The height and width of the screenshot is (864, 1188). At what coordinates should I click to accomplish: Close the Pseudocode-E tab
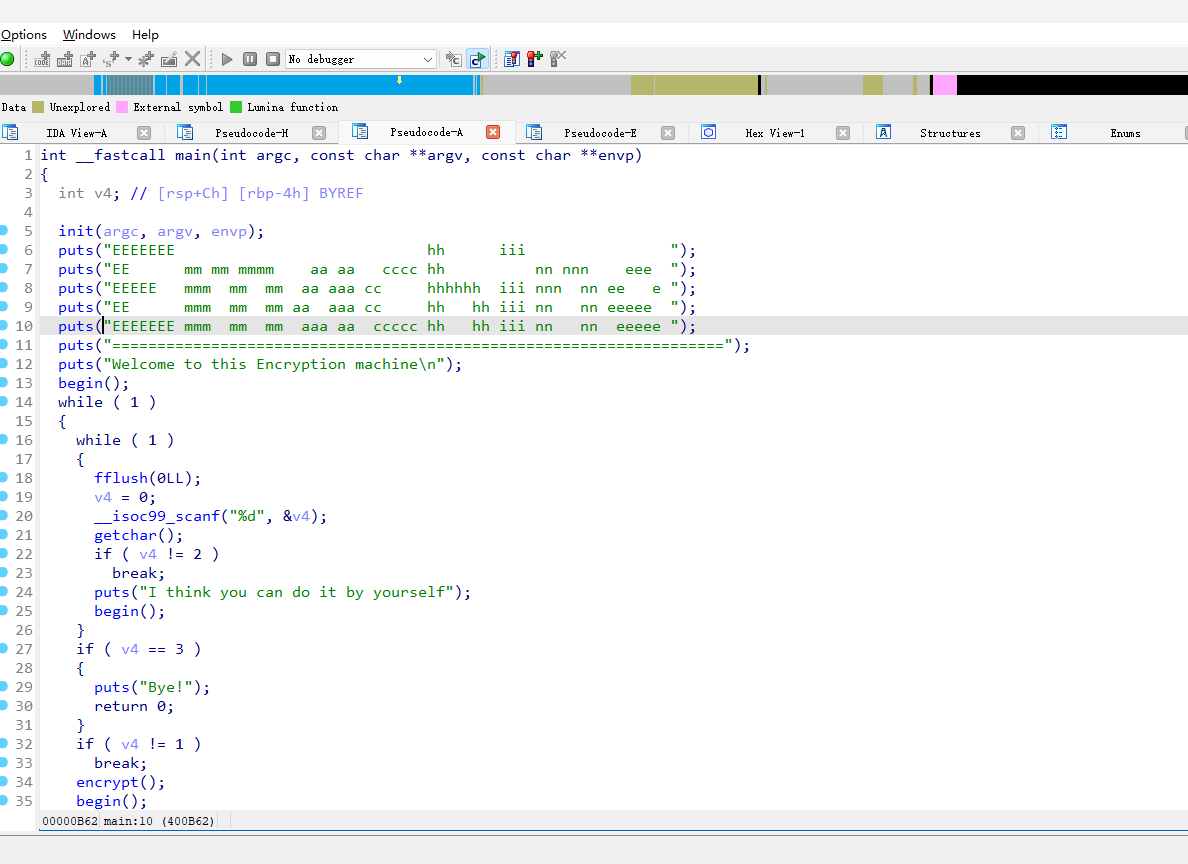(667, 133)
